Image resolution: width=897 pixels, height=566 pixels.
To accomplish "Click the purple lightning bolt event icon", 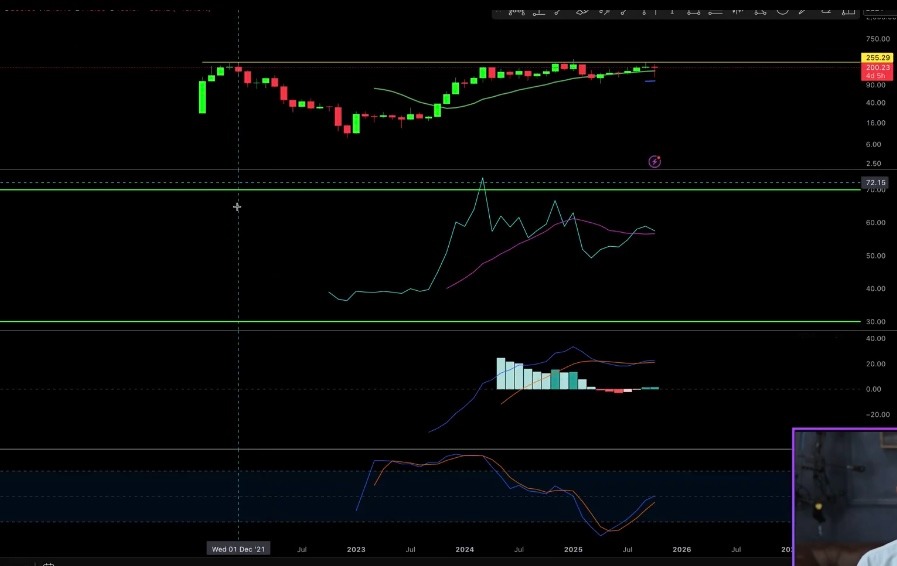I will tap(654, 161).
